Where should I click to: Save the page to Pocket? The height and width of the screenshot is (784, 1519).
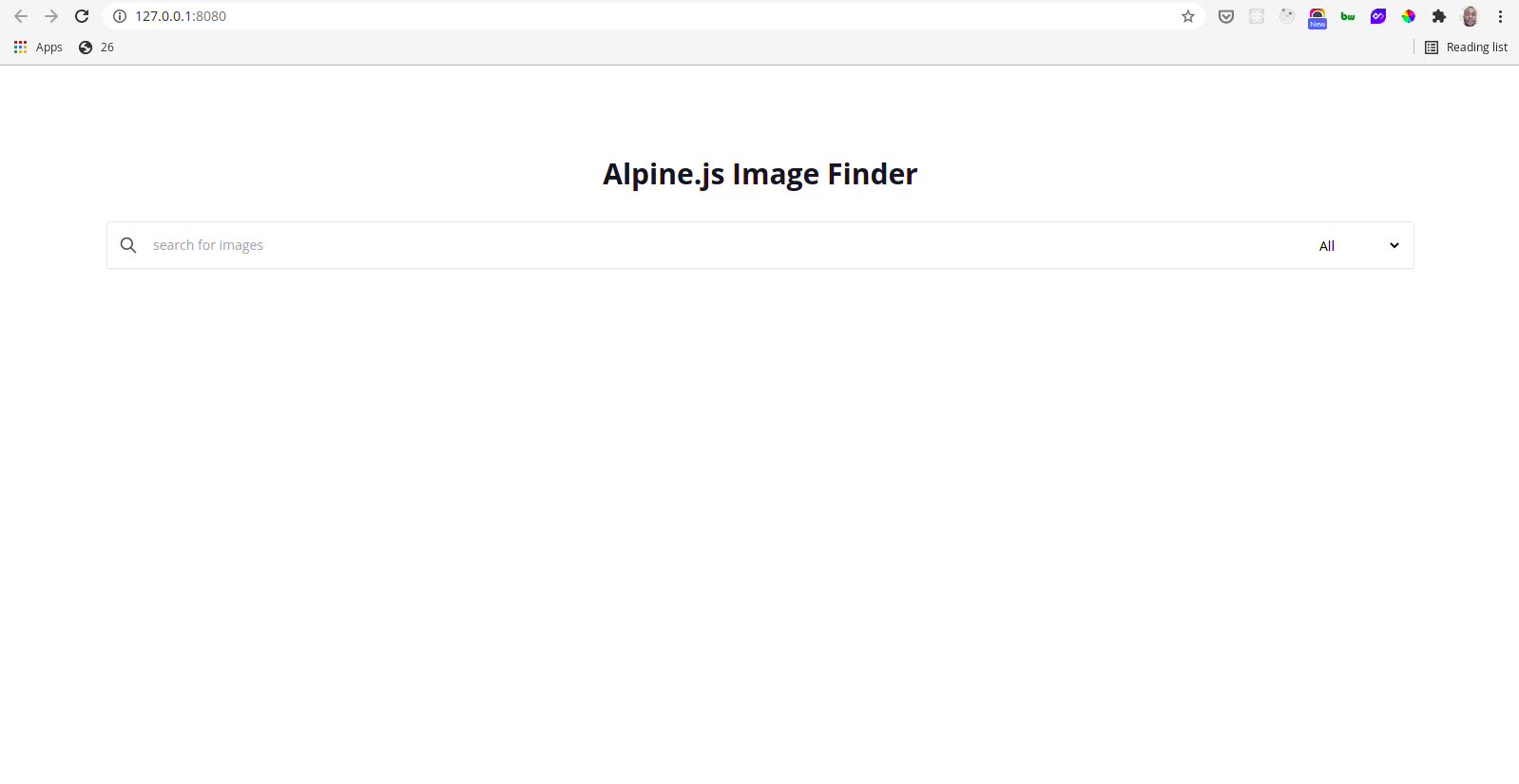(x=1226, y=16)
